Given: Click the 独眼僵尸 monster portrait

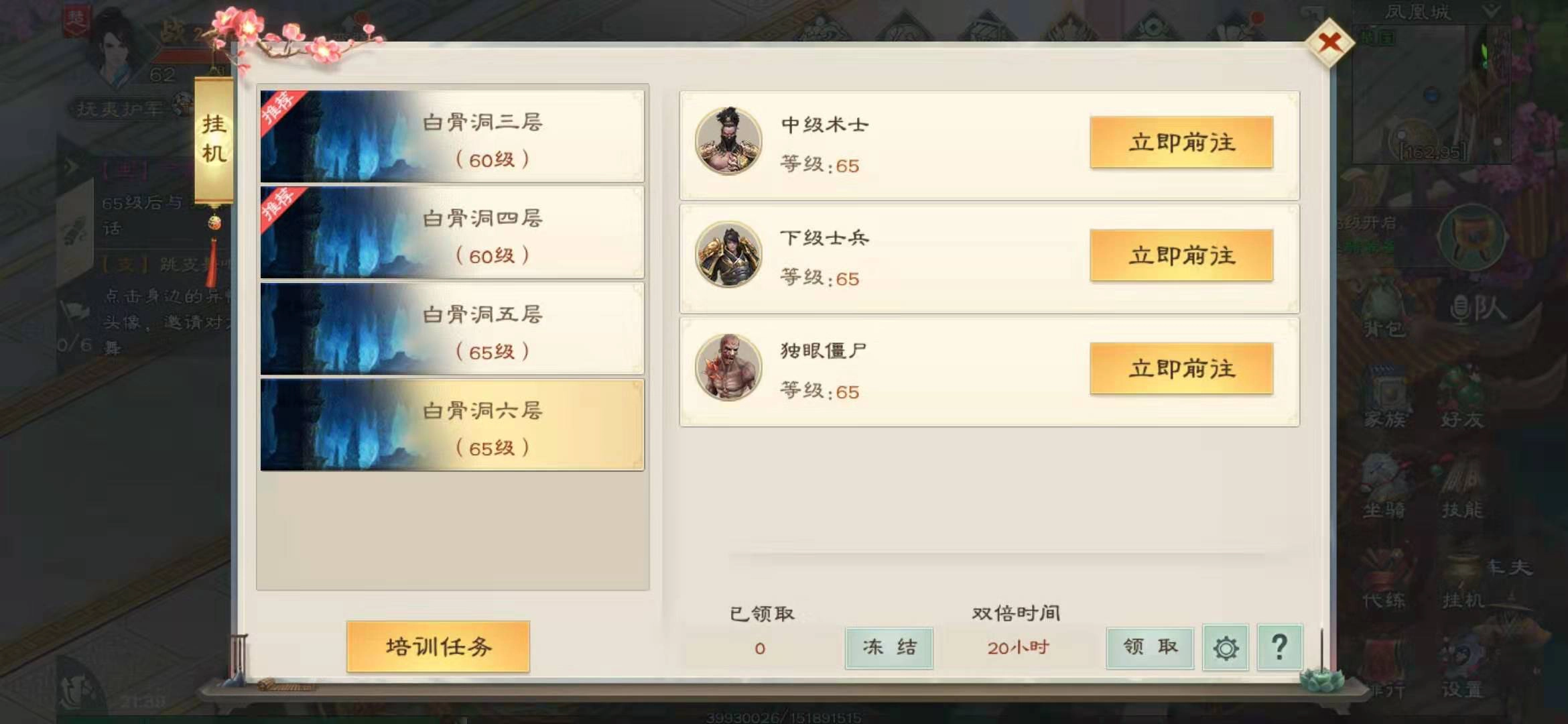Looking at the screenshot, I should 728,367.
